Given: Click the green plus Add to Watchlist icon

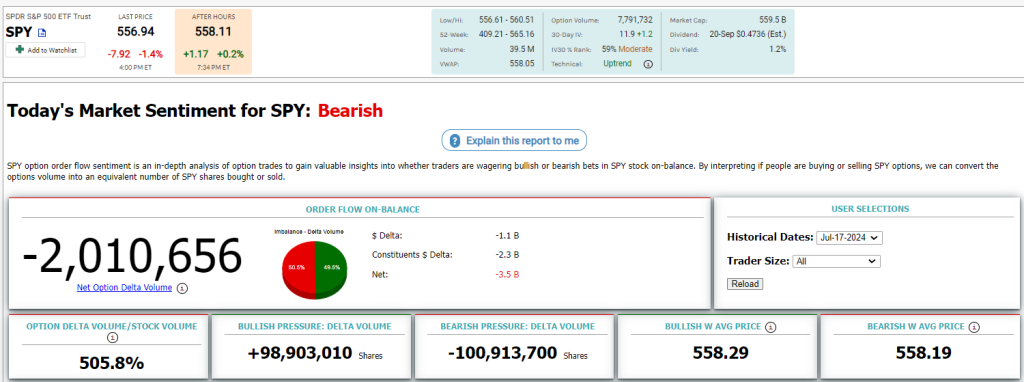Looking at the screenshot, I should click(20, 50).
